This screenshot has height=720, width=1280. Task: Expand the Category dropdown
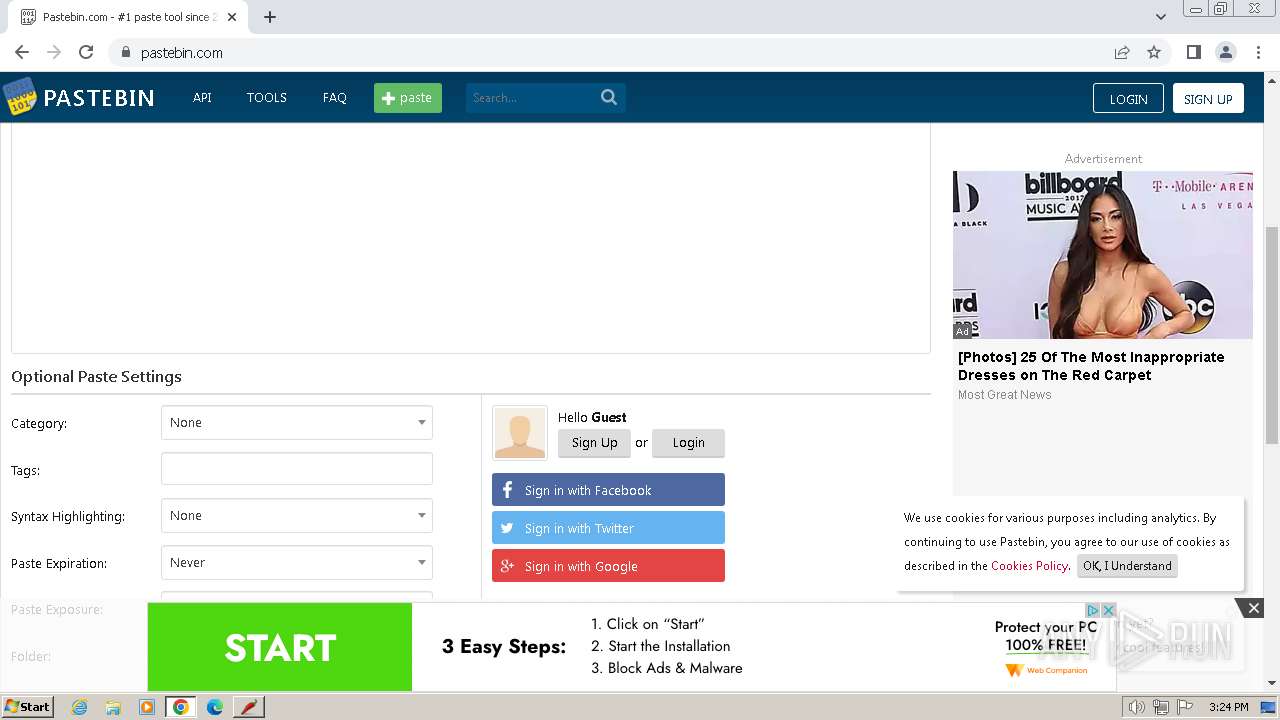click(297, 423)
